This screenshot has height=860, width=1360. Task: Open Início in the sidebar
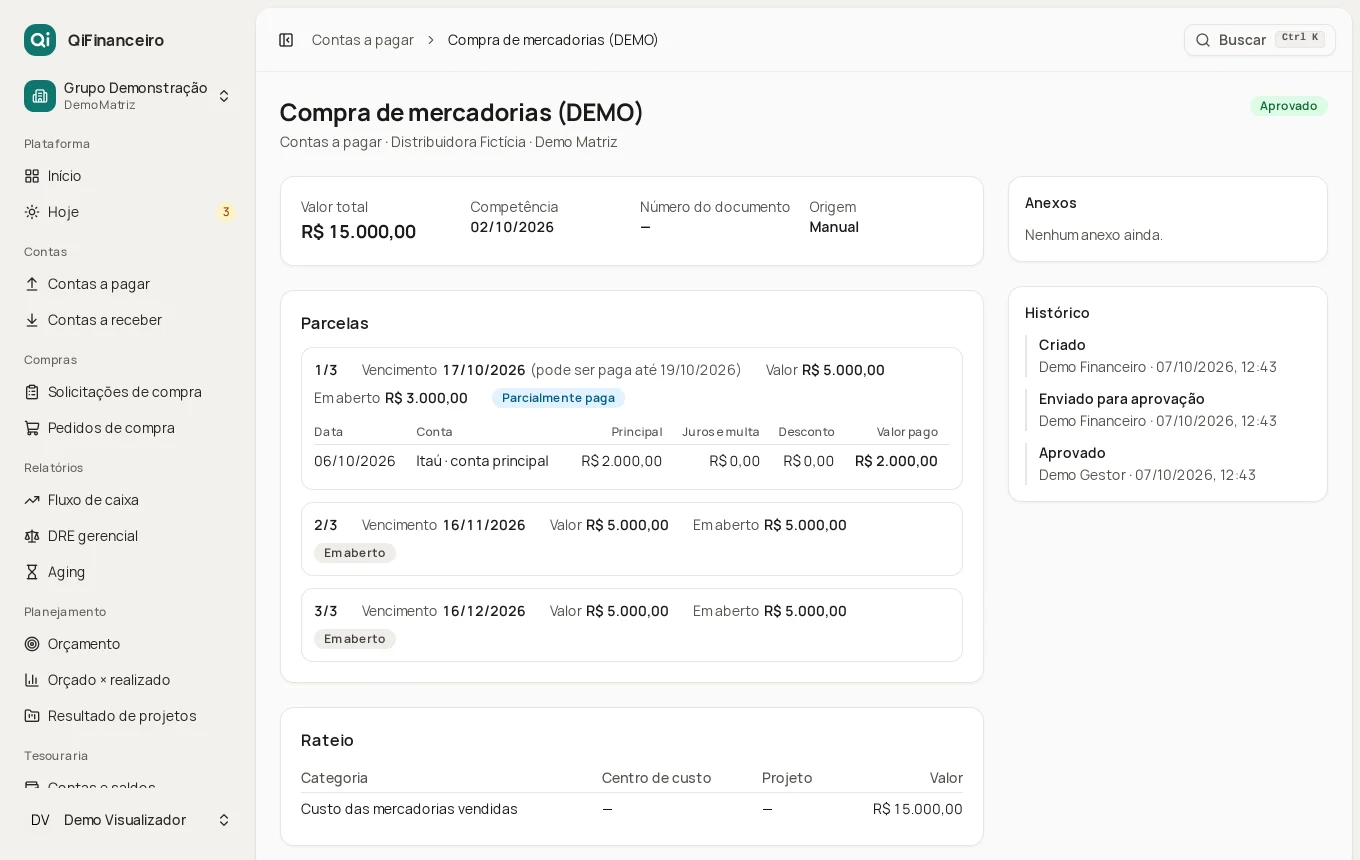tap(128, 176)
